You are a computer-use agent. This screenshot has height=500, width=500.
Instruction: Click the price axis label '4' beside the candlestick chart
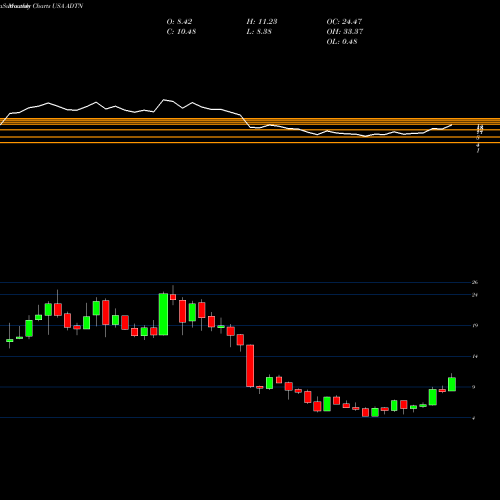(x=474, y=418)
